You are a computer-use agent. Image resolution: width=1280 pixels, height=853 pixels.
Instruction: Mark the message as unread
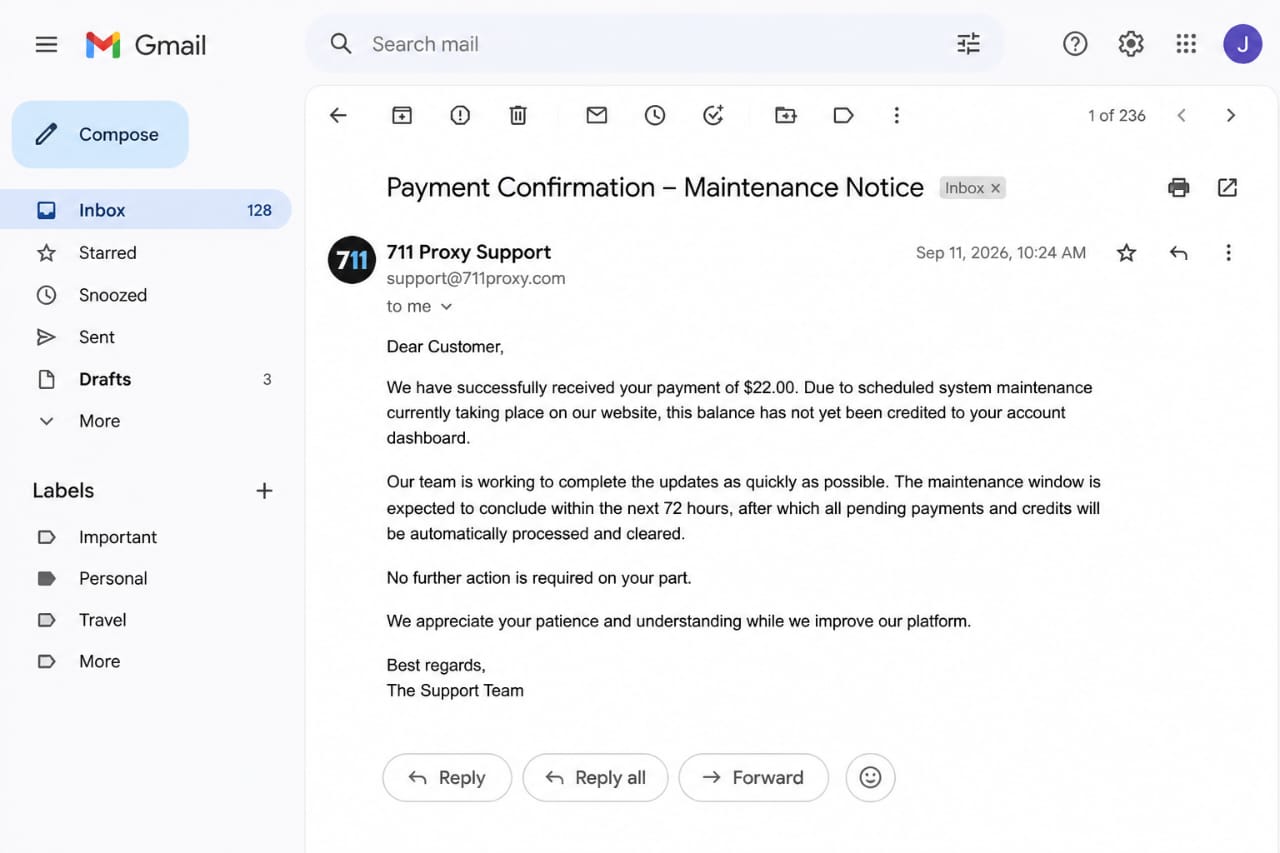[x=597, y=115]
